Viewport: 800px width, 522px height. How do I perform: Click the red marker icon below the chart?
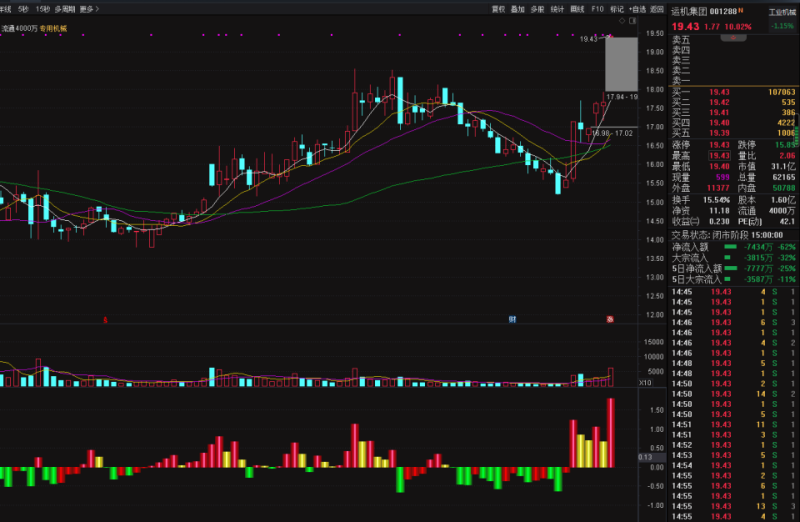pos(106,319)
